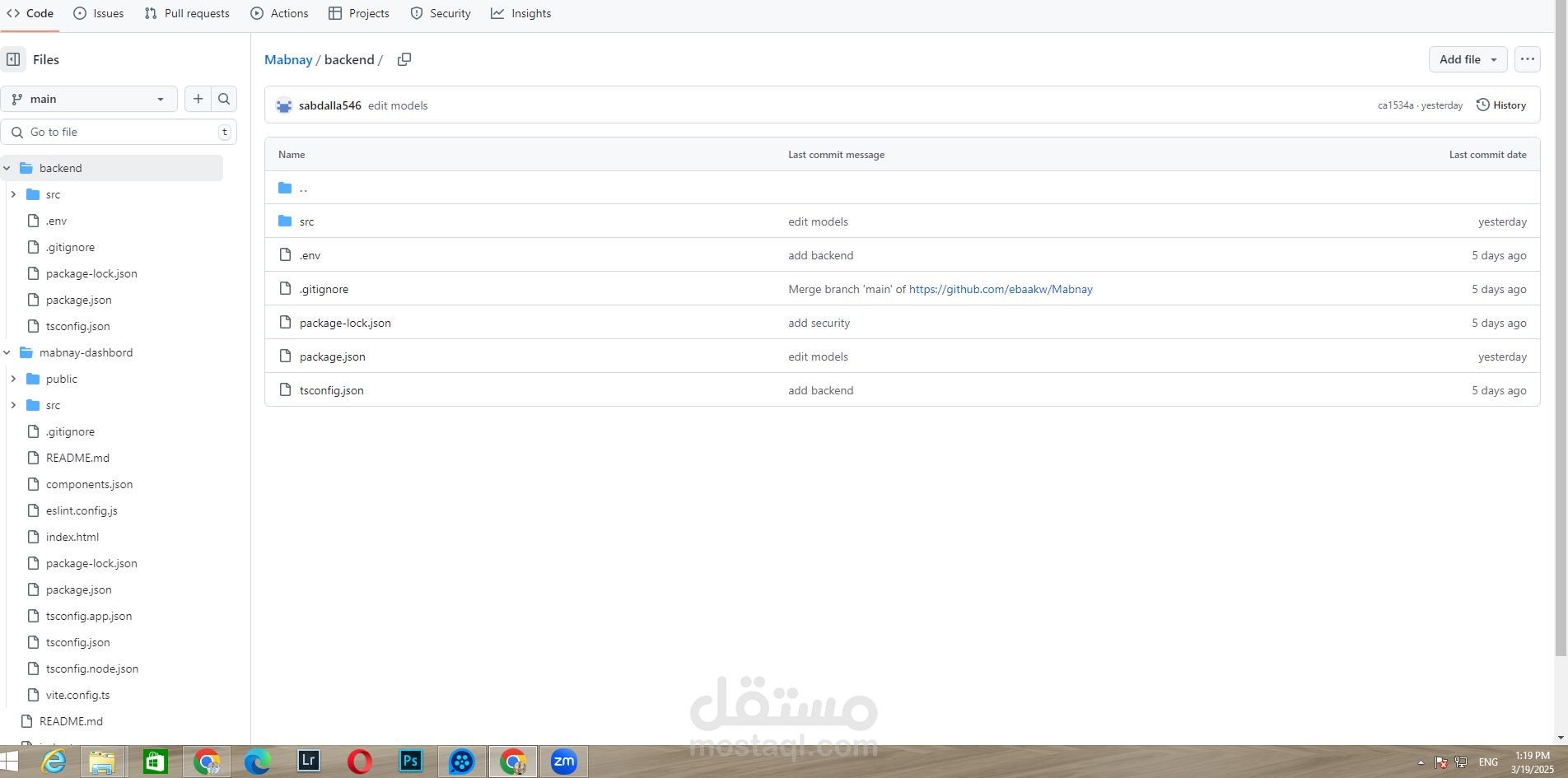Copy the current path icon

tap(404, 59)
